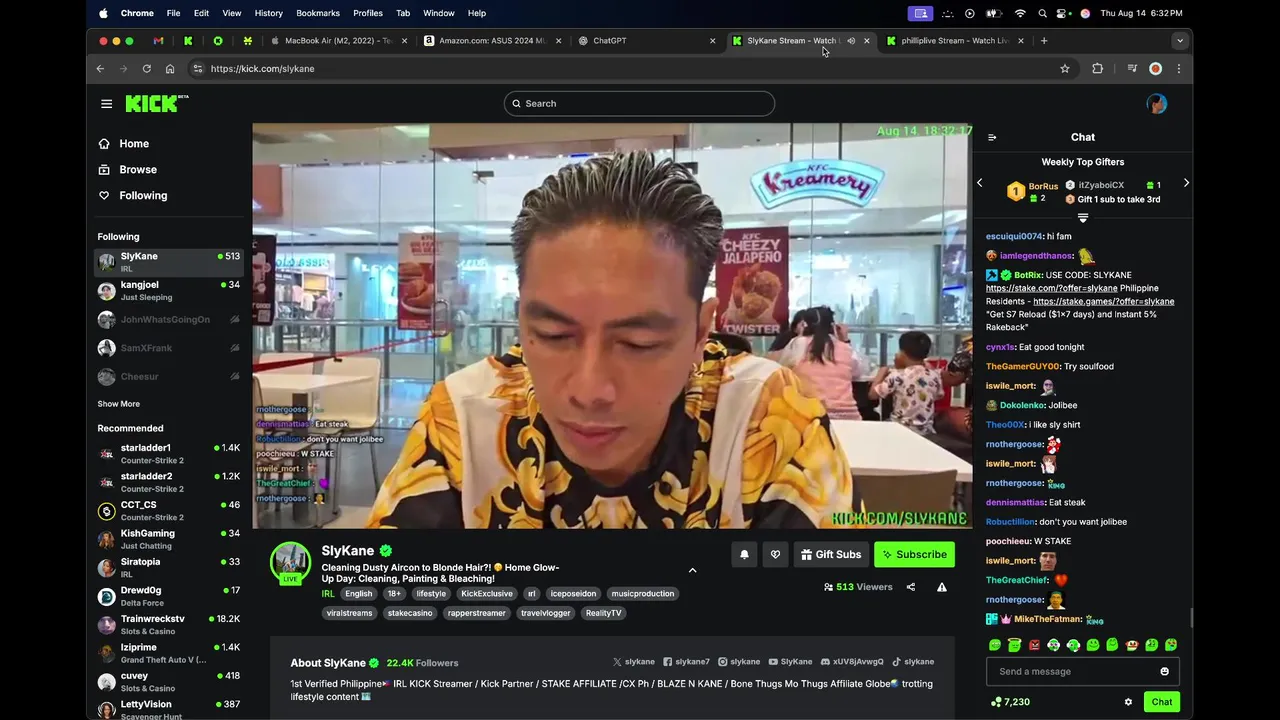This screenshot has height=720, width=1280.
Task: Click the Gift Subs button
Action: 831,555
